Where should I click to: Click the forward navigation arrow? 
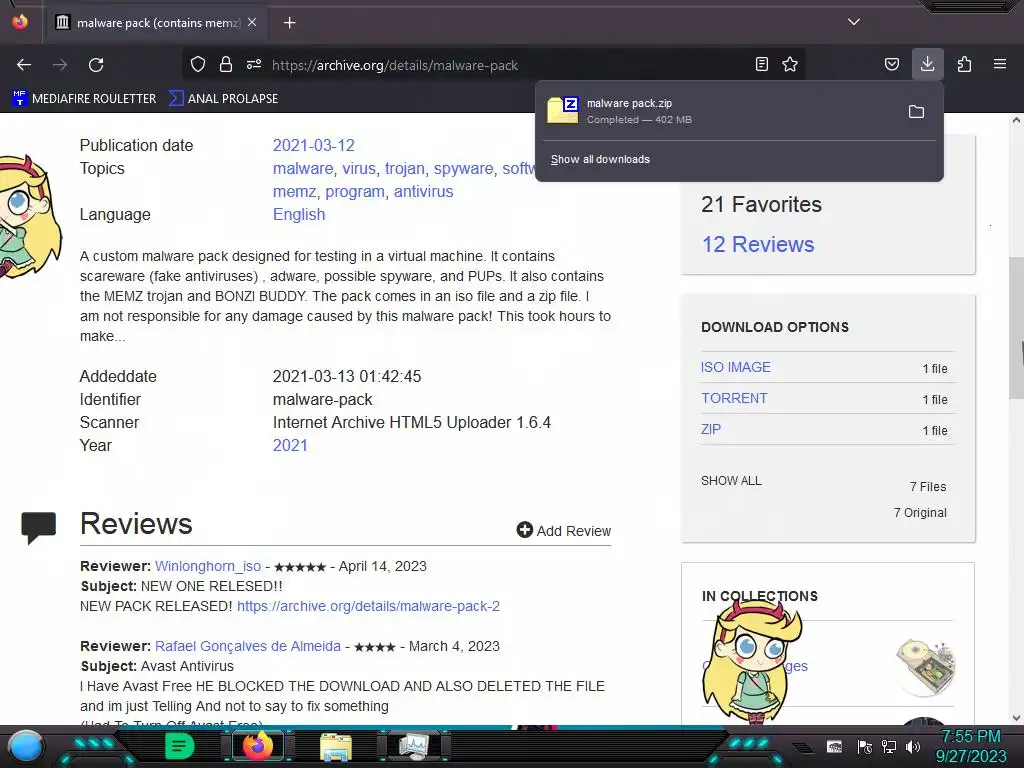coord(60,65)
